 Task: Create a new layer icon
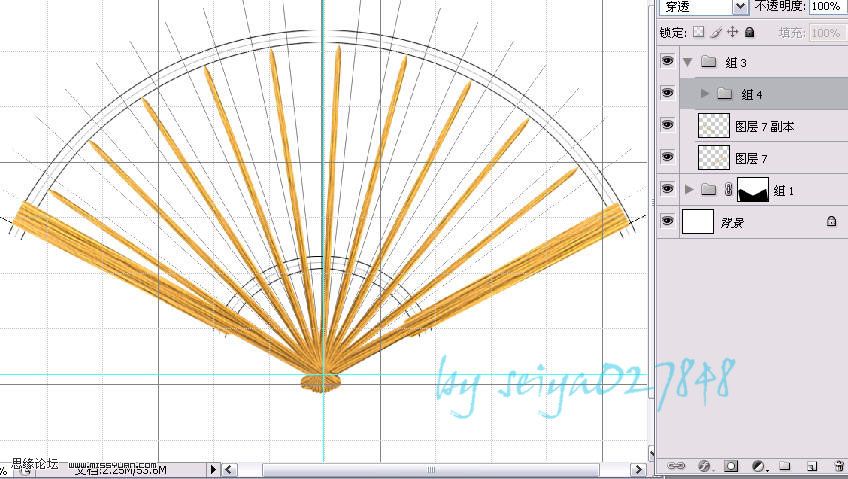click(811, 466)
